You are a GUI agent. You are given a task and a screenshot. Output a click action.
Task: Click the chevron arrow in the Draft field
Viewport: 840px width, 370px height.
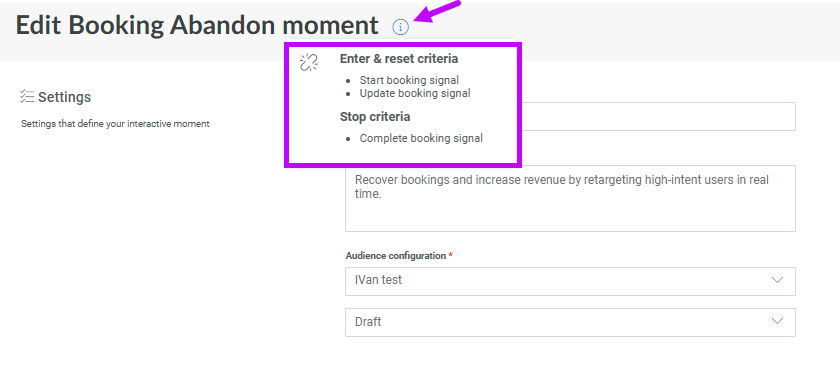pyautogui.click(x=777, y=321)
